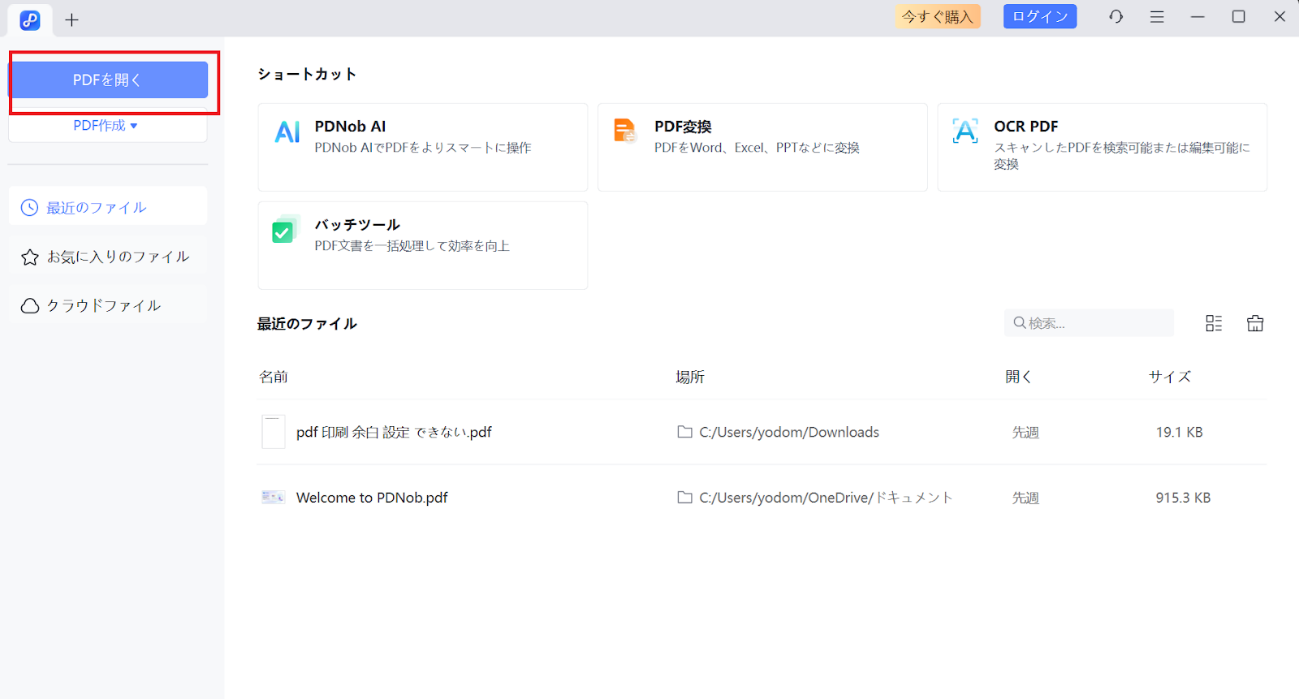Screen dimensions: 1299x699
Task: Select the PDNob home tab
Action: [x=29, y=19]
